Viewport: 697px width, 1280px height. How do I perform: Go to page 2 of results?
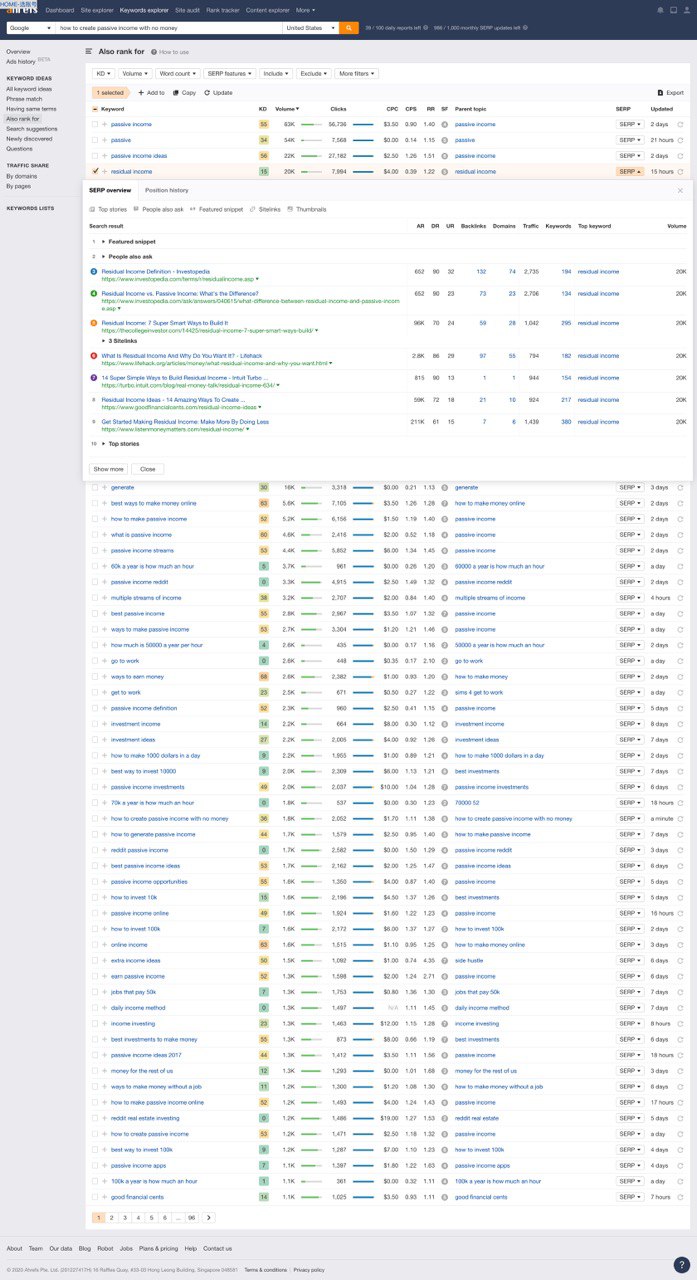click(112, 1218)
